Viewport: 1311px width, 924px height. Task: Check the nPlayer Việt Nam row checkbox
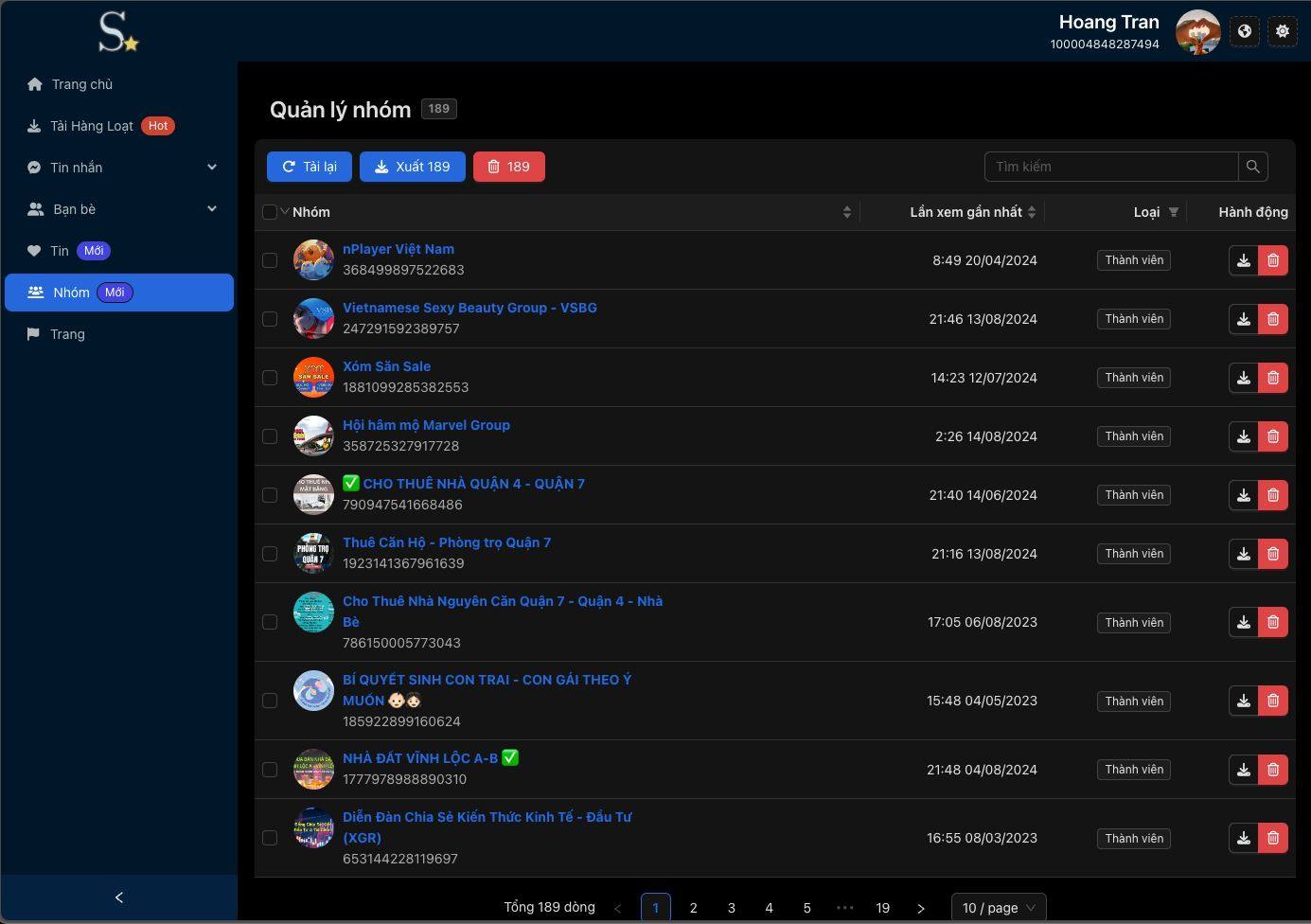pyautogui.click(x=270, y=260)
